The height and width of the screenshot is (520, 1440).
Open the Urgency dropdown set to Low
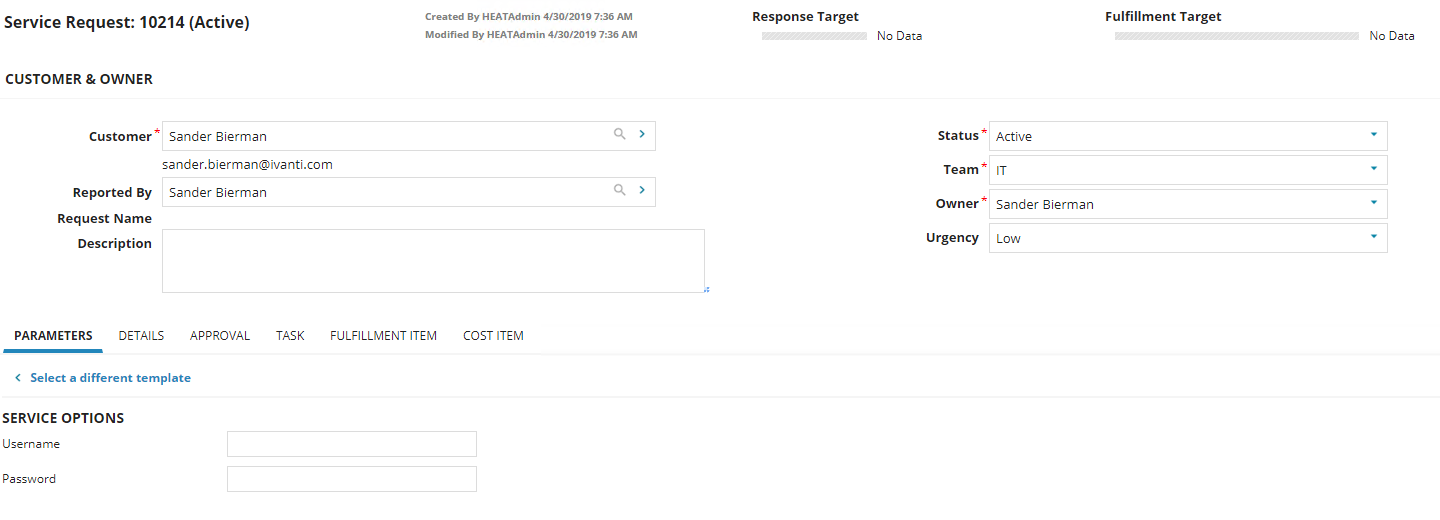pyautogui.click(x=1188, y=238)
